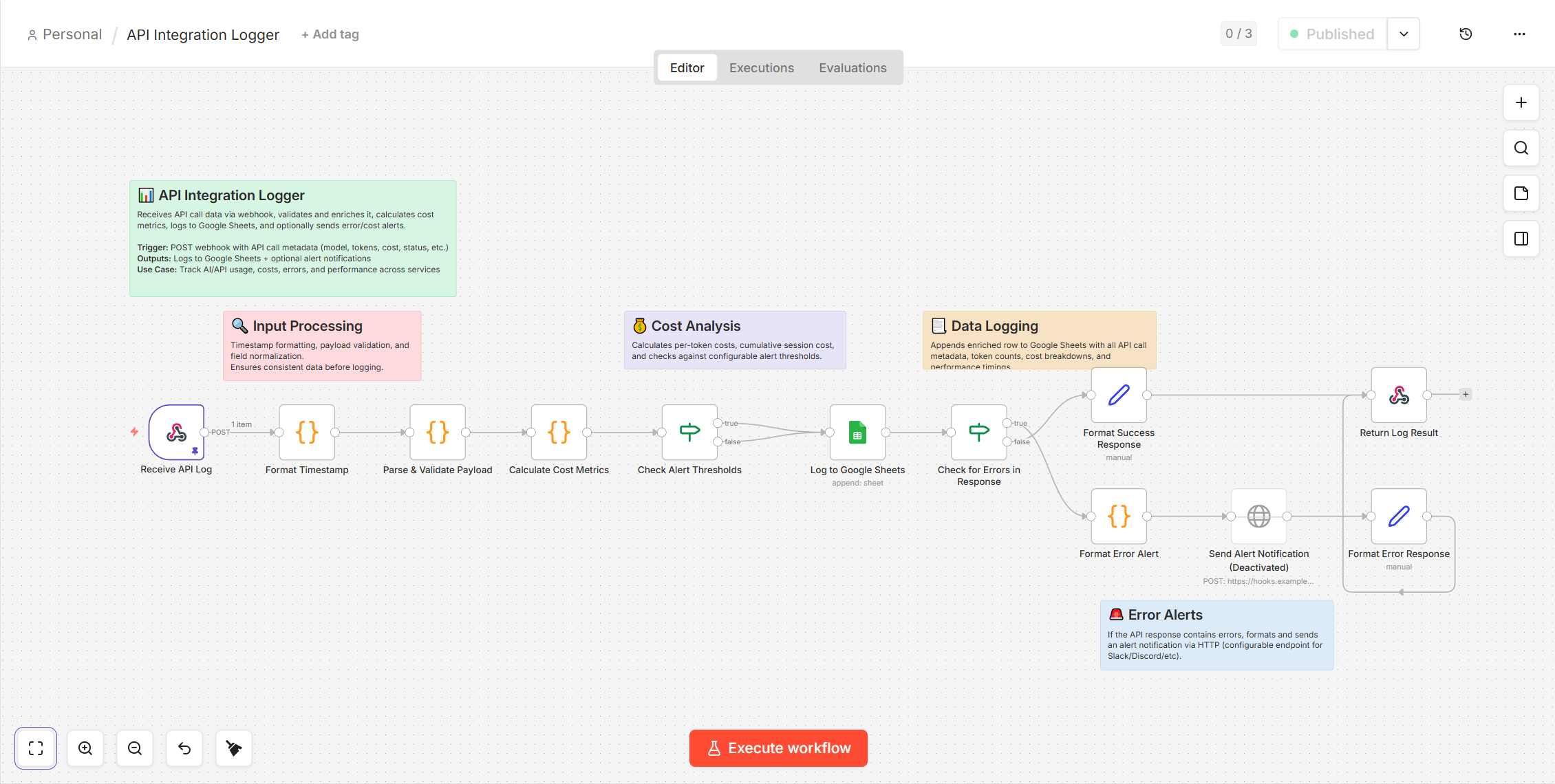1555x784 pixels.
Task: Tidy up the workflow with the broom icon
Action: pyautogui.click(x=234, y=748)
